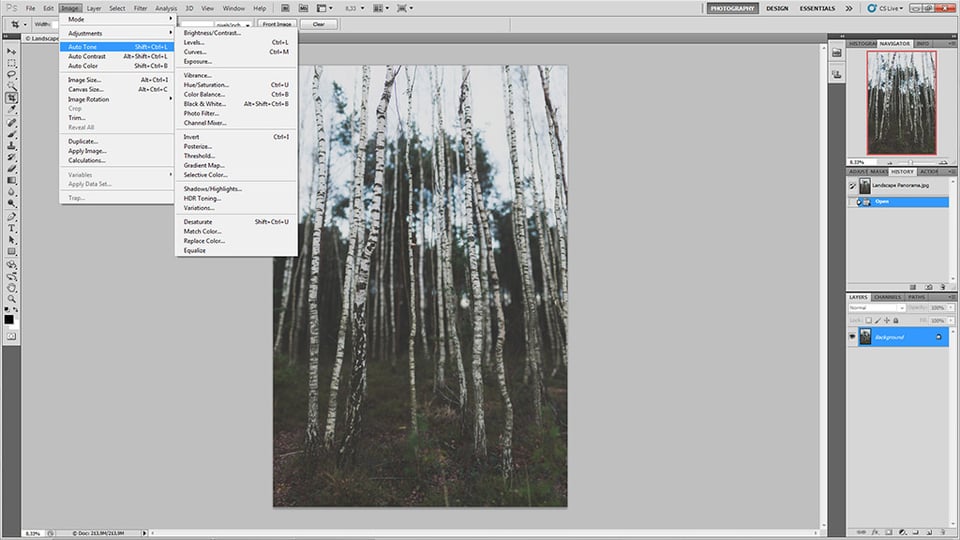Screen dimensions: 960x540
Task: Create new snapshot in History panel
Action: click(929, 287)
